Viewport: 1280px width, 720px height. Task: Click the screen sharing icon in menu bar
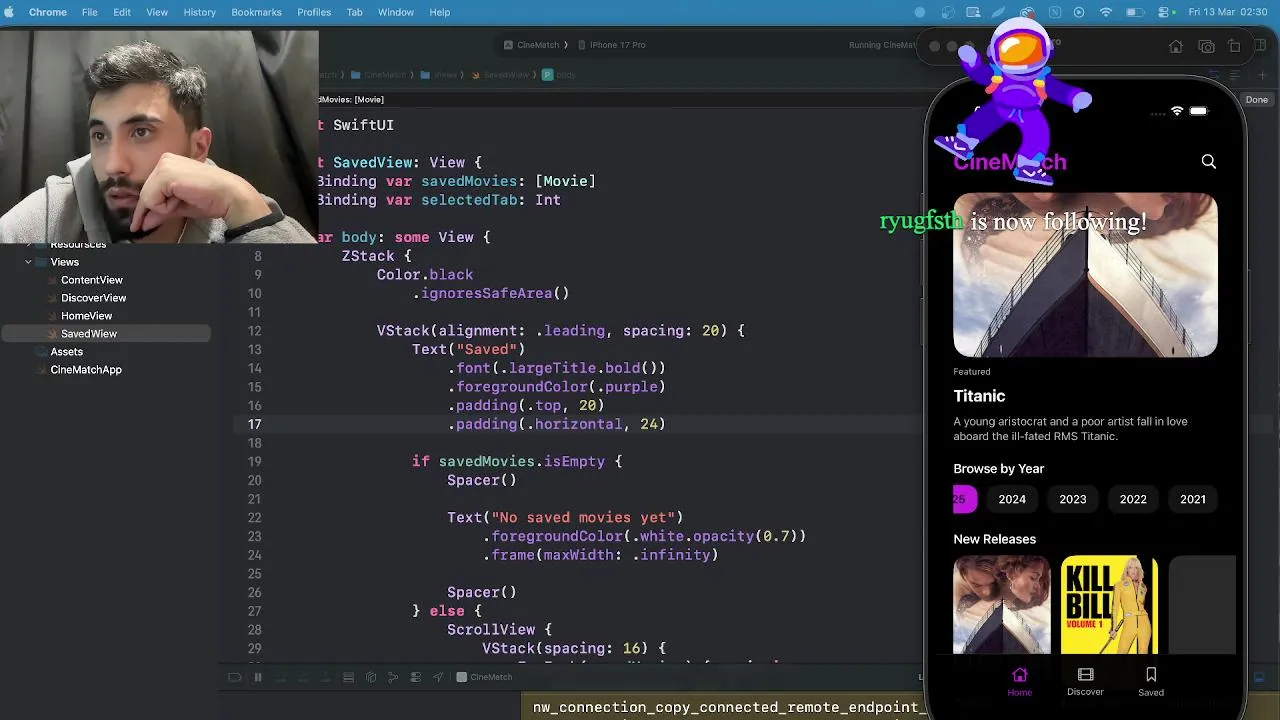(x=973, y=12)
